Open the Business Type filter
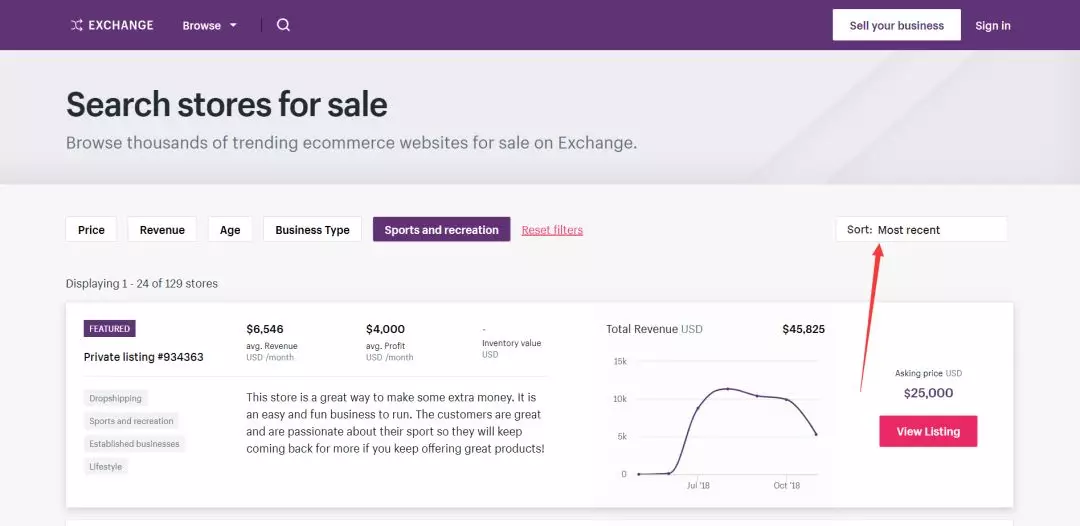This screenshot has height=526, width=1080. 312,230
